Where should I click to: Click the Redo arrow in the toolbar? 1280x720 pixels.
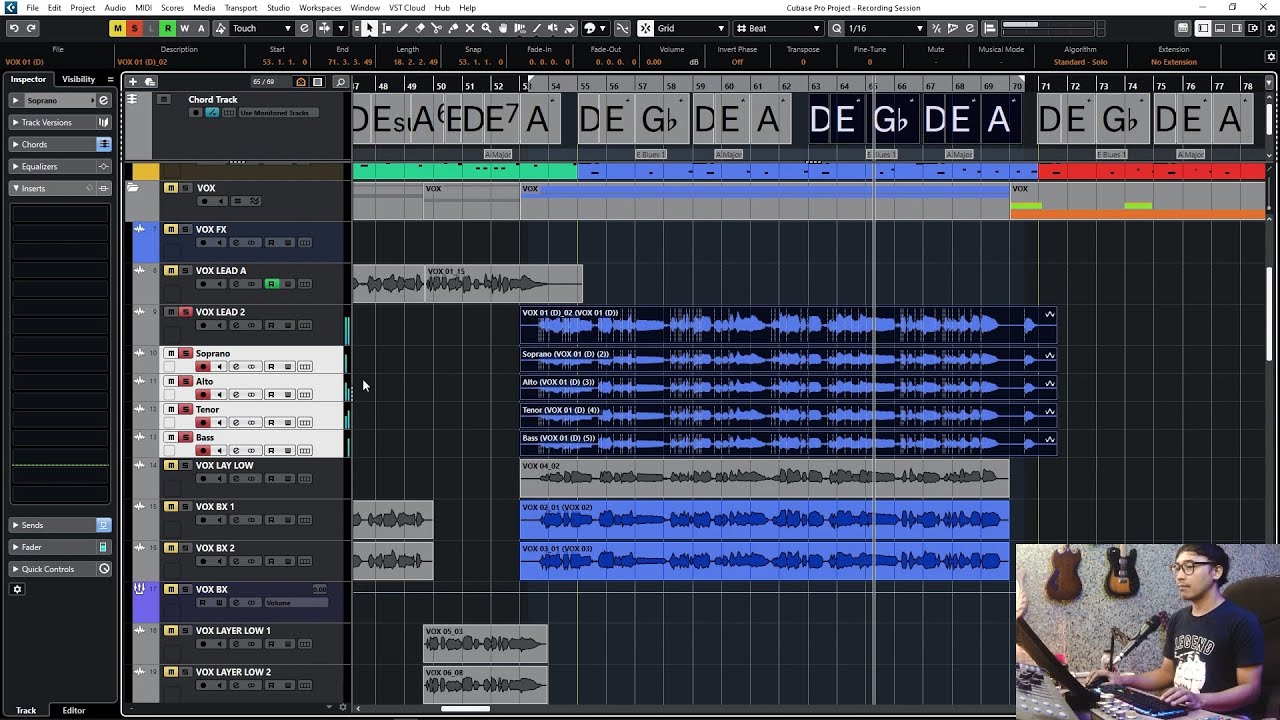point(31,28)
